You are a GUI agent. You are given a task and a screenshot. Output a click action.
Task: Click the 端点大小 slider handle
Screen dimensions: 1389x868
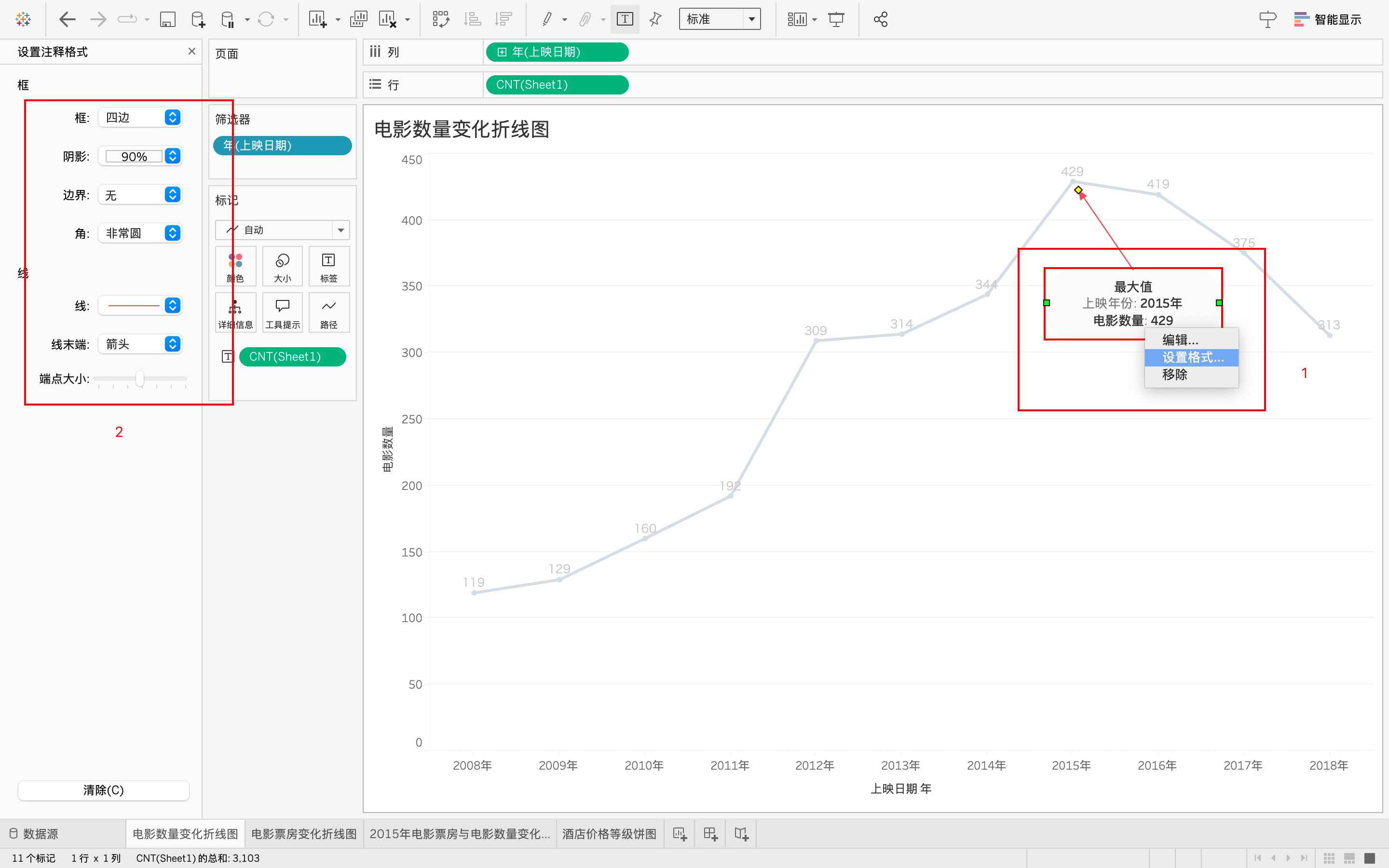tap(139, 379)
